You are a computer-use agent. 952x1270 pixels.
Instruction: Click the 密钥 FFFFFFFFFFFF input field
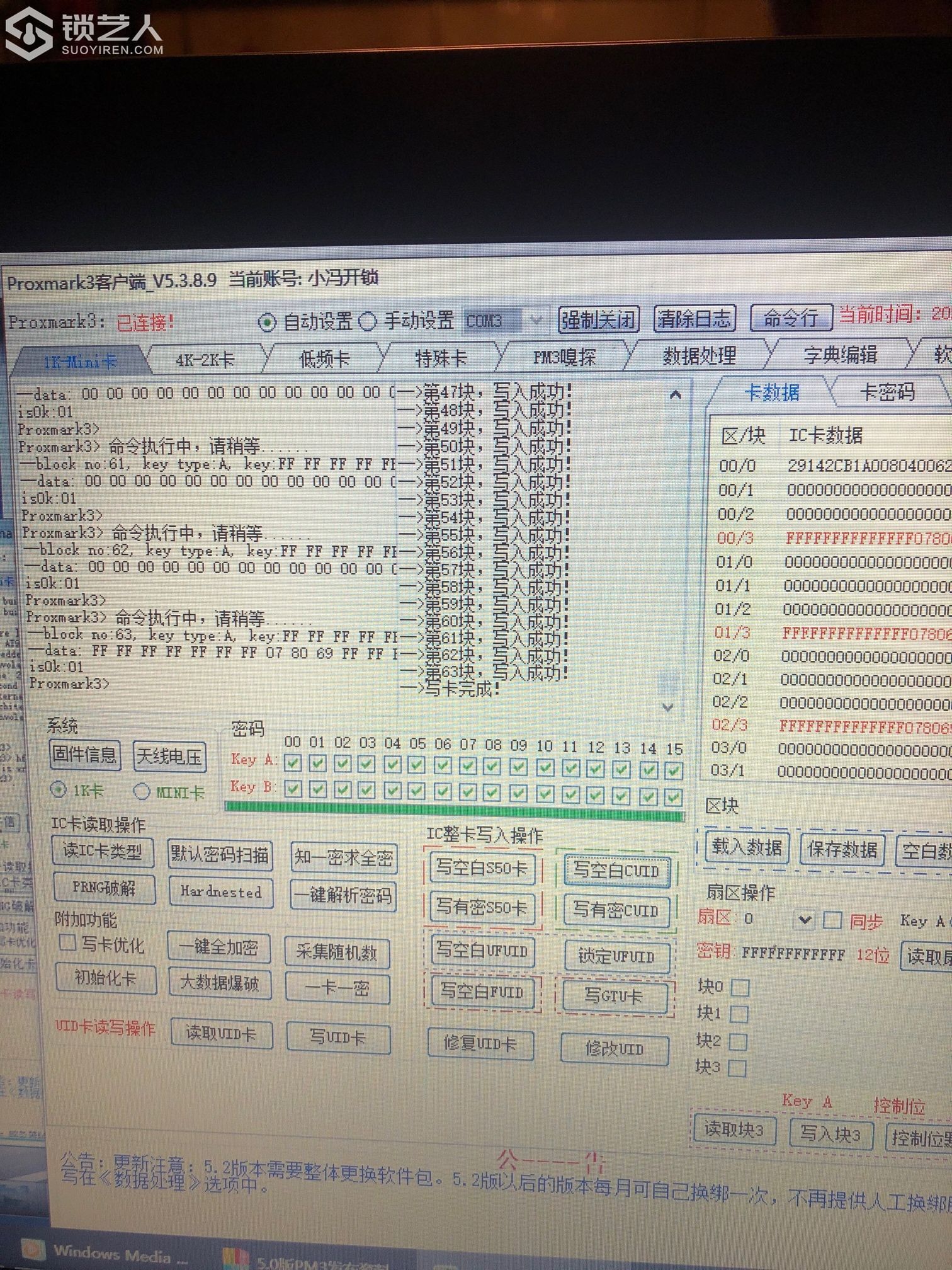[x=793, y=954]
